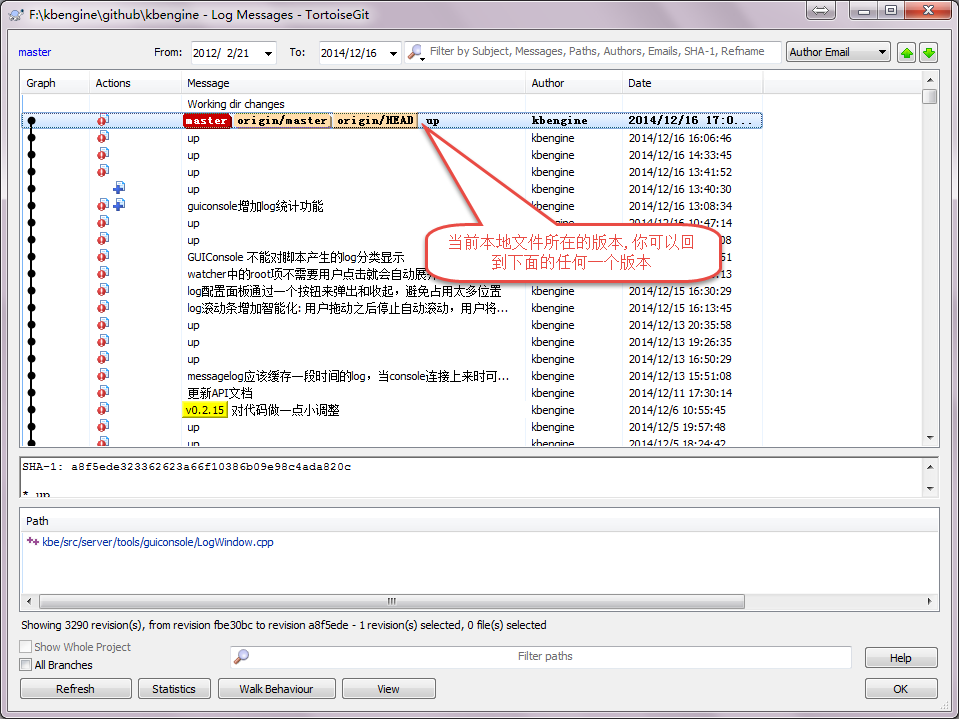
Task: Select the yellow v0.2.15 tag label
Action: (x=205, y=410)
